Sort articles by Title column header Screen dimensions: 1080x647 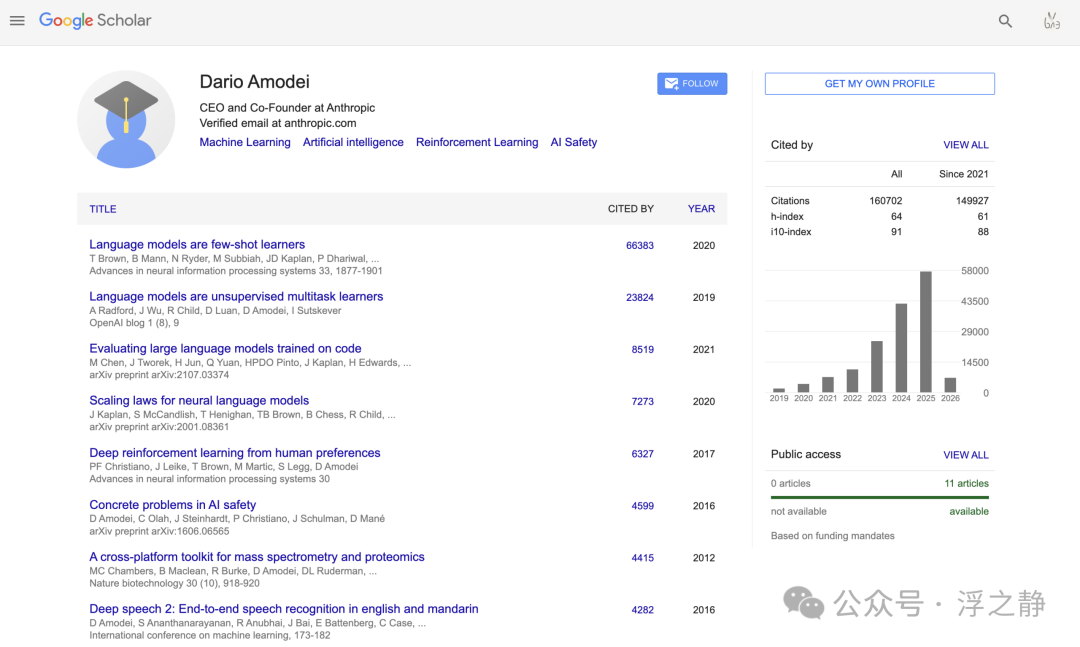coord(103,209)
